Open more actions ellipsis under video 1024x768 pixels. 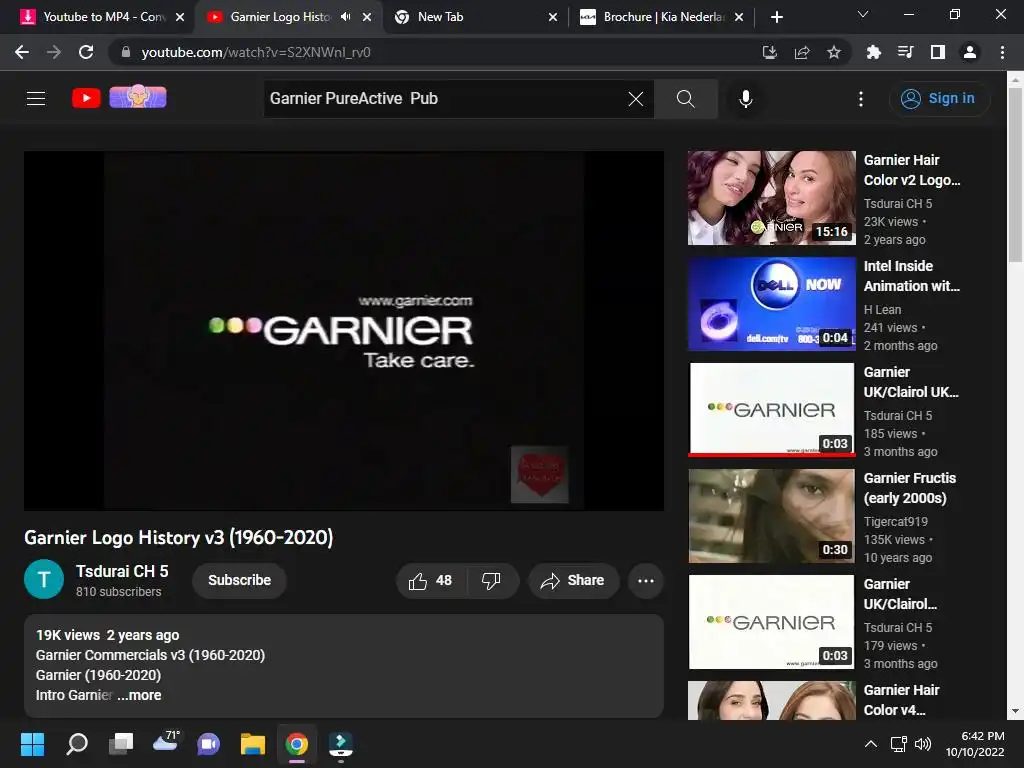[x=646, y=581]
